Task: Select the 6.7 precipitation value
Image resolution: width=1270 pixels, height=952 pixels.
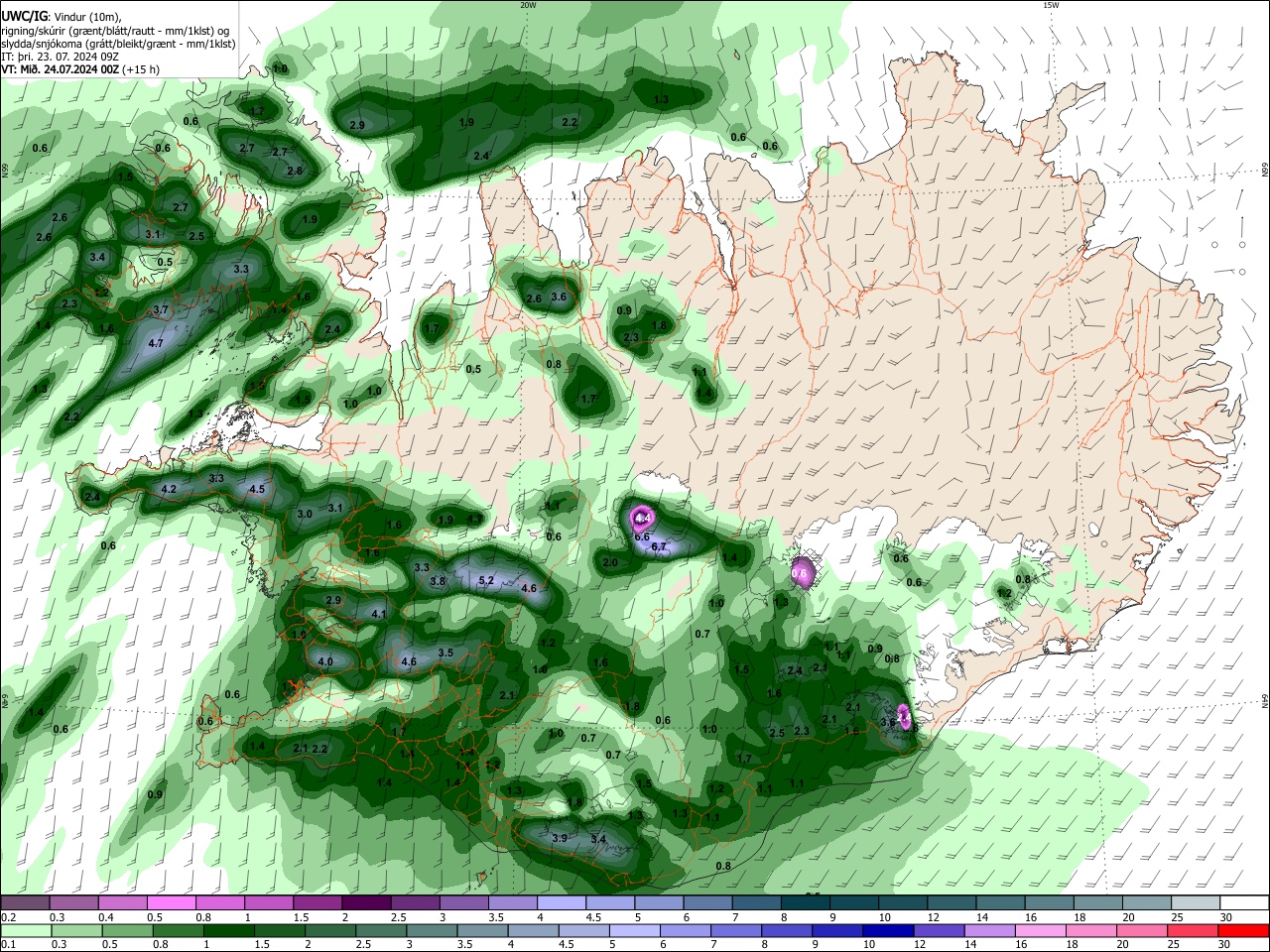Action: (x=658, y=547)
